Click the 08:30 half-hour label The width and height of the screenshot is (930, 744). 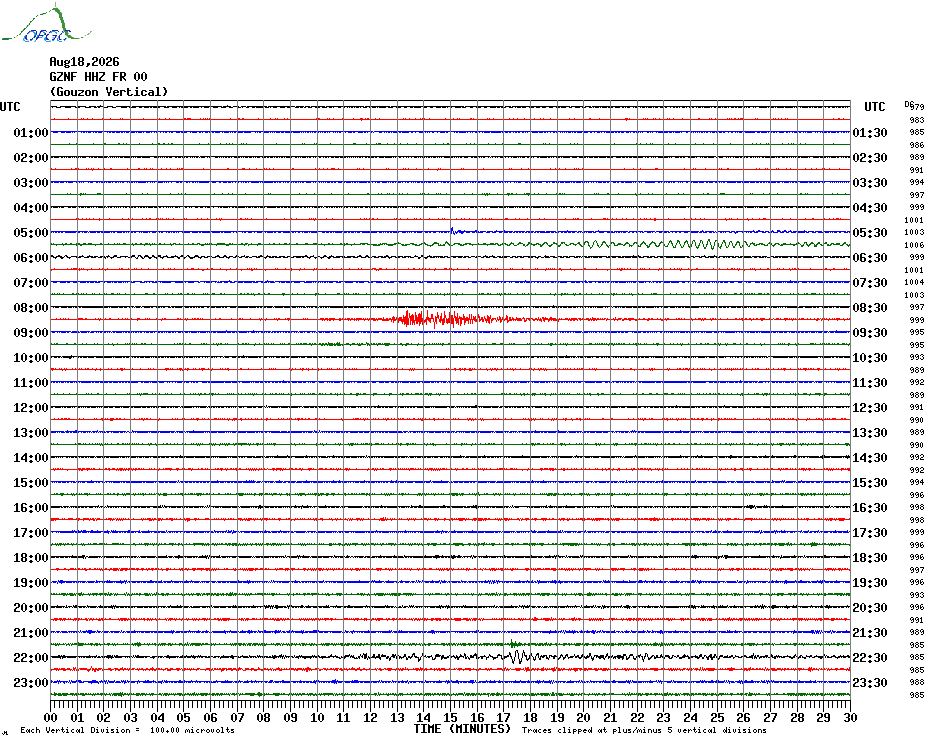(870, 307)
